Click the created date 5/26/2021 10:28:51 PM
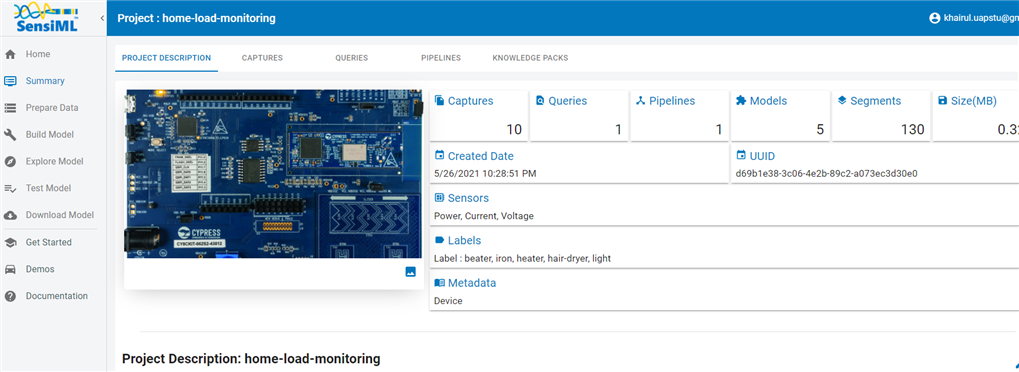This screenshot has width=1019, height=372. coord(485,174)
